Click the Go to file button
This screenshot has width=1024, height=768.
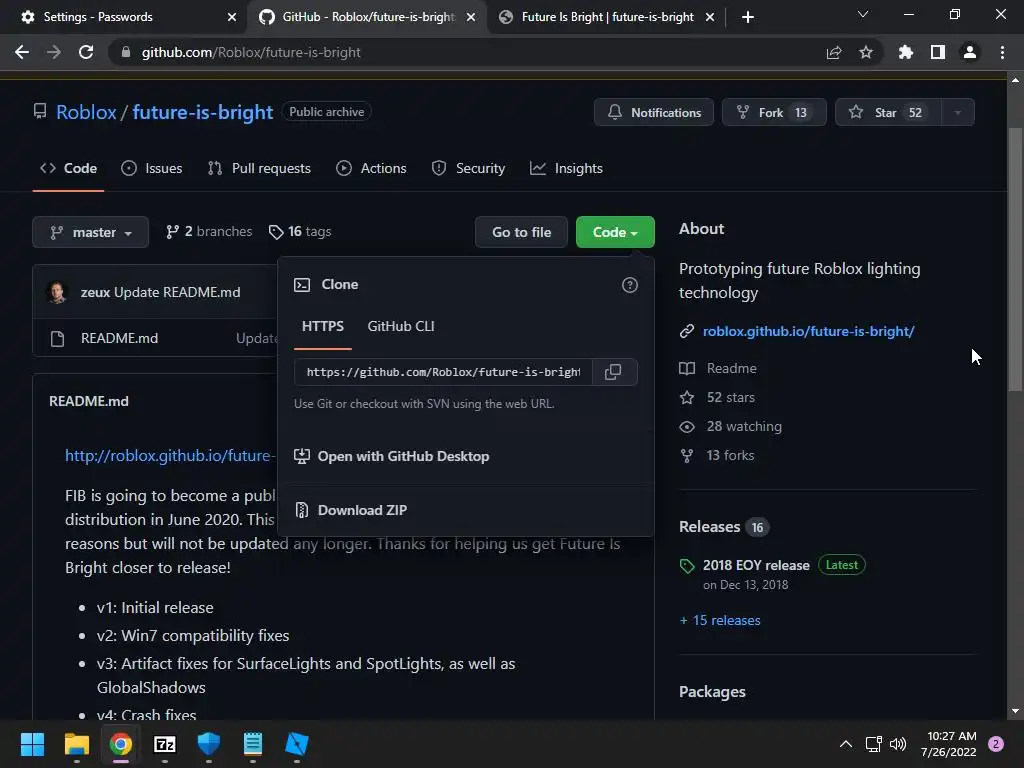click(x=521, y=232)
